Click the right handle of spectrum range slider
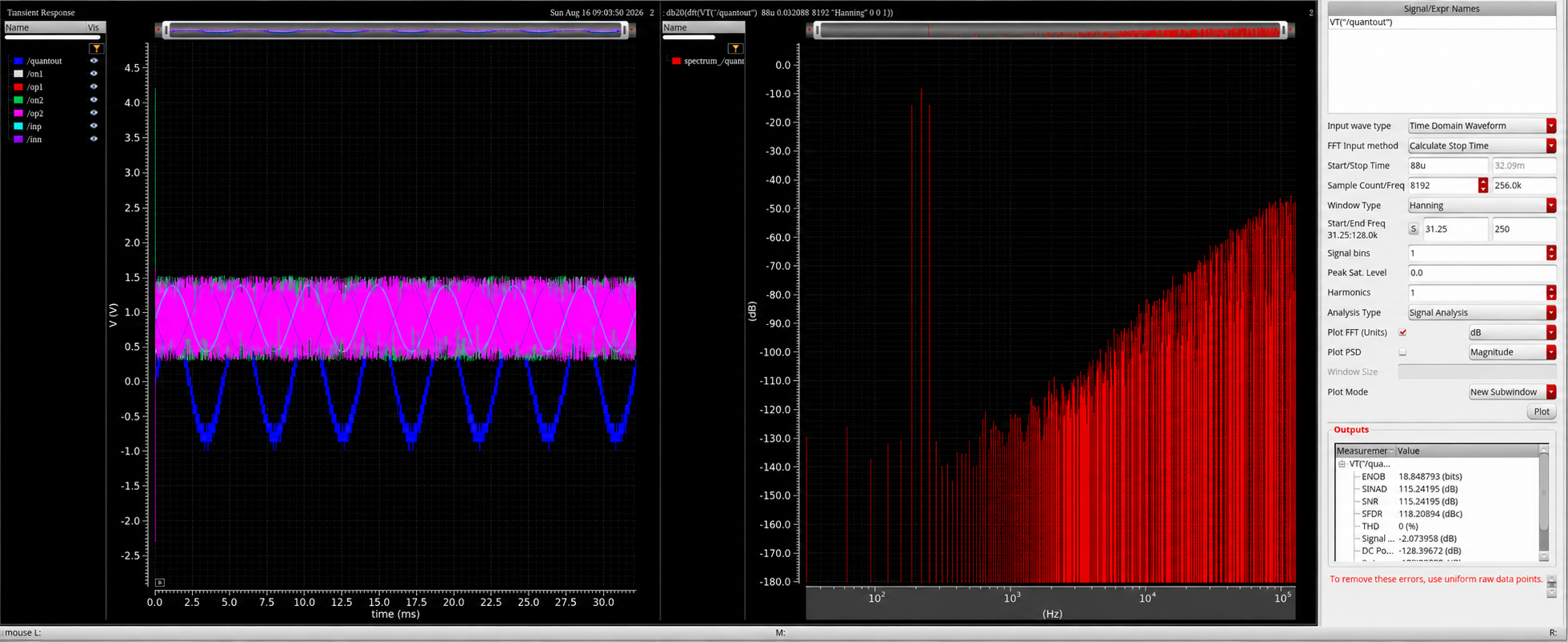The width and height of the screenshot is (1568, 642). [1283, 30]
